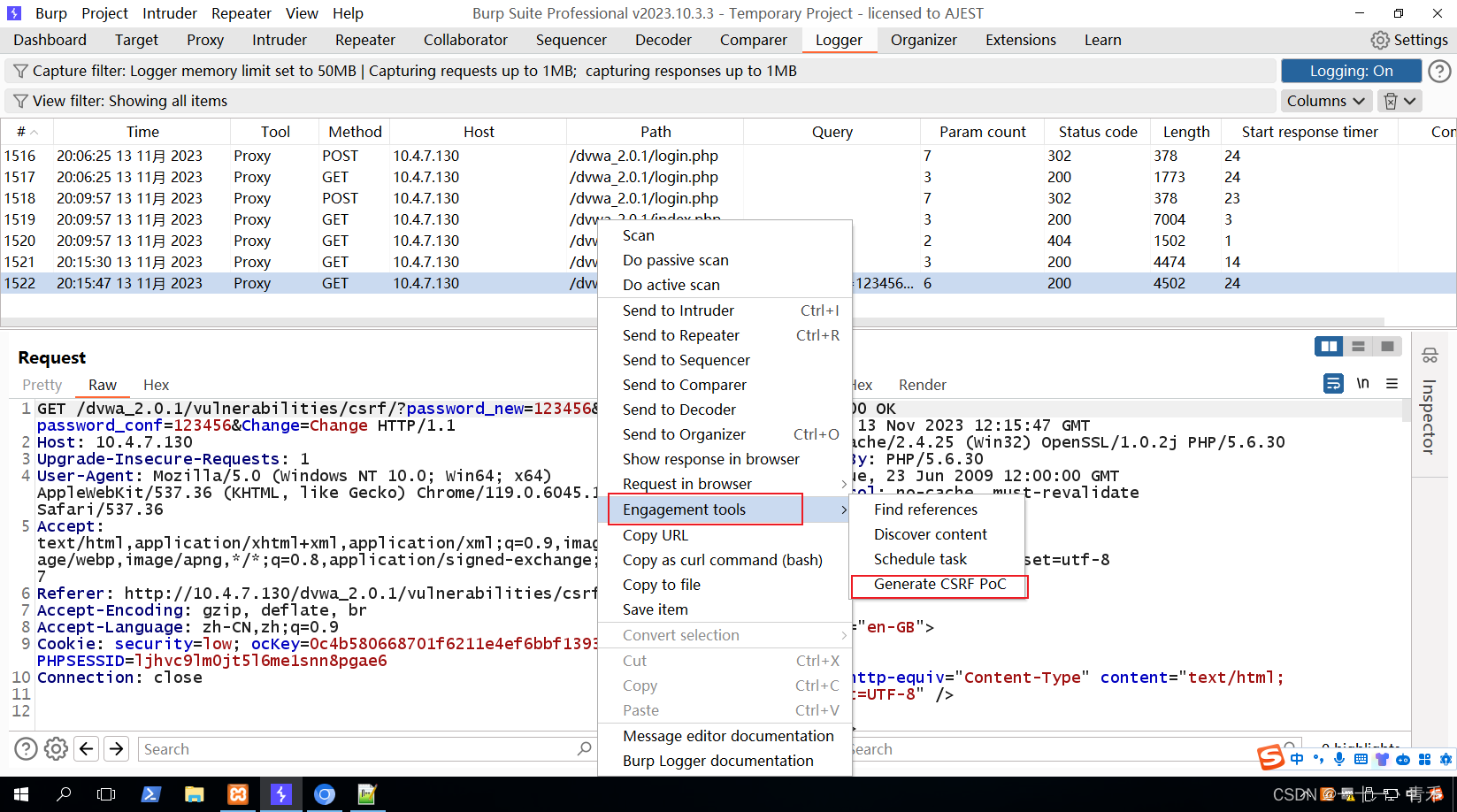Switch to Burp Suite taskbar icon
This screenshot has height=812, width=1457.
(281, 794)
